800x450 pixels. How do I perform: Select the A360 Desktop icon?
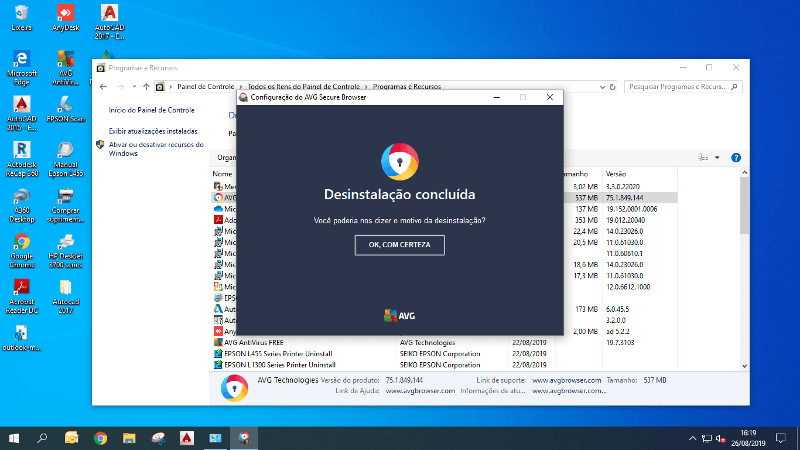[21, 205]
